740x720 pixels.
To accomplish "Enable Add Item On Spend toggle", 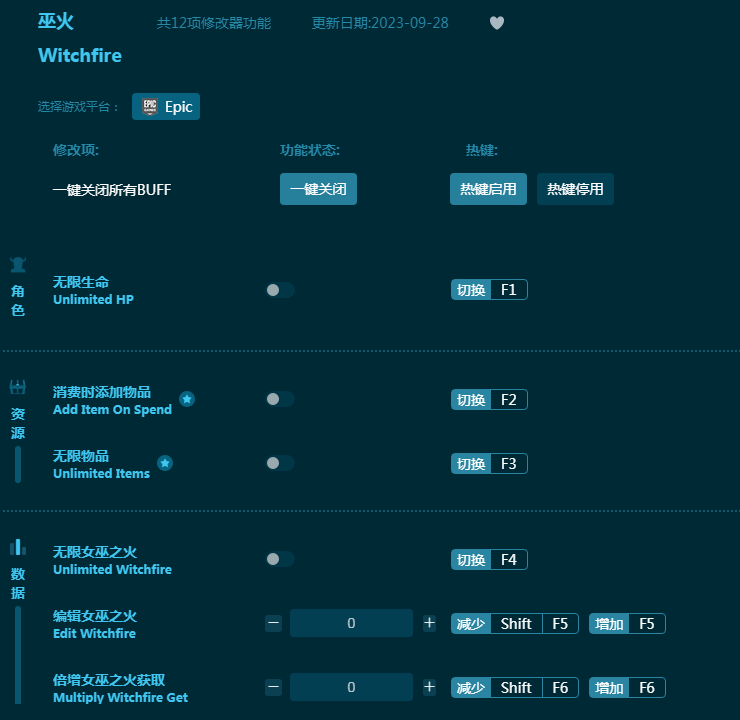I will [279, 399].
